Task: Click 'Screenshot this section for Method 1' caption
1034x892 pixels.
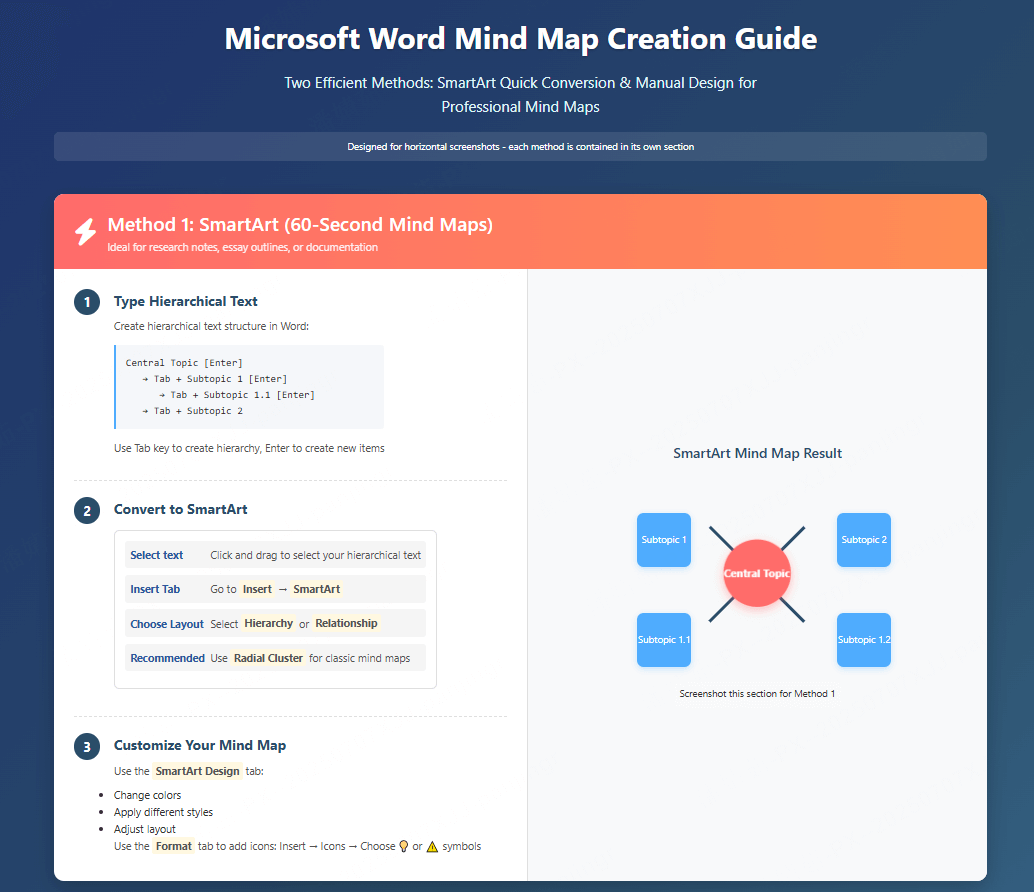Action: [757, 694]
